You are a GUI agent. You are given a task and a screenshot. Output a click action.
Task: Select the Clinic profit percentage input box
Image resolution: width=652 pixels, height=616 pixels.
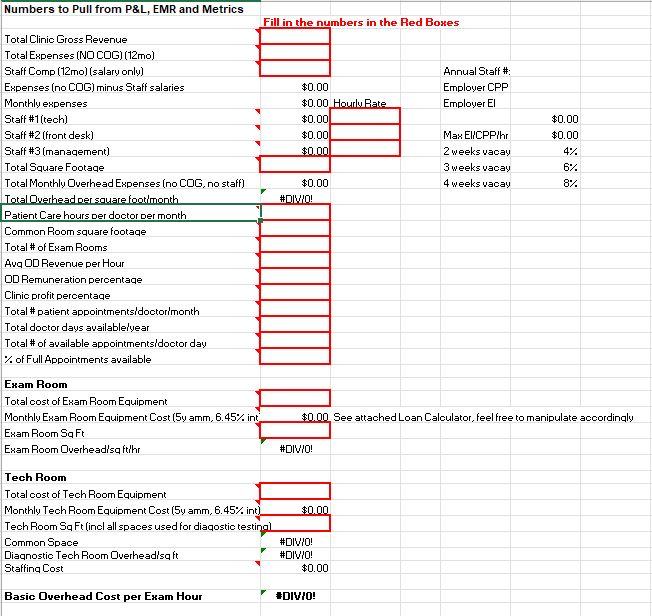click(x=295, y=294)
